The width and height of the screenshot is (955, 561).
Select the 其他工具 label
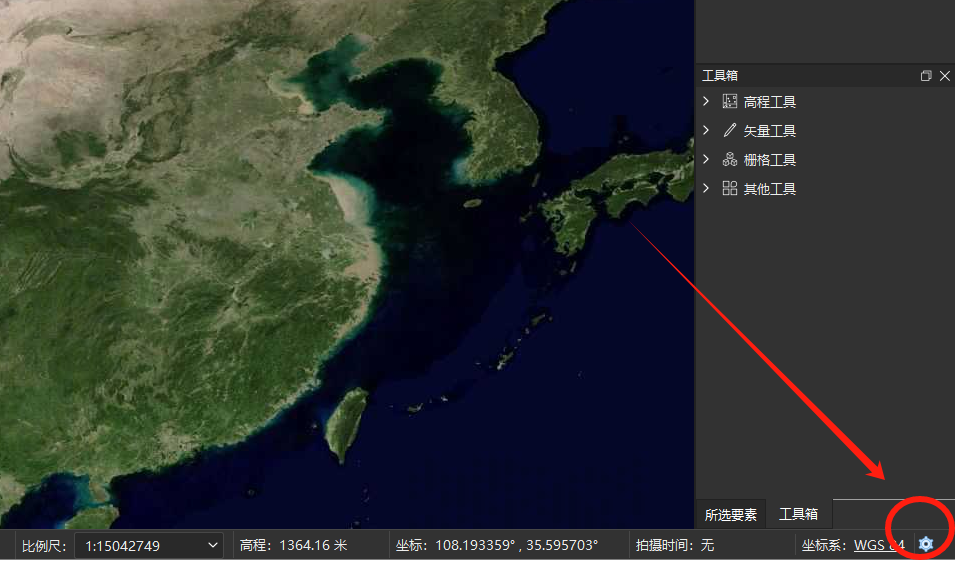coord(770,189)
